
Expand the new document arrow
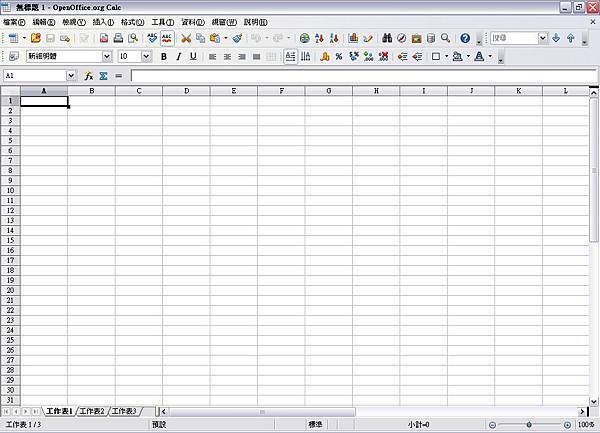tap(24, 38)
